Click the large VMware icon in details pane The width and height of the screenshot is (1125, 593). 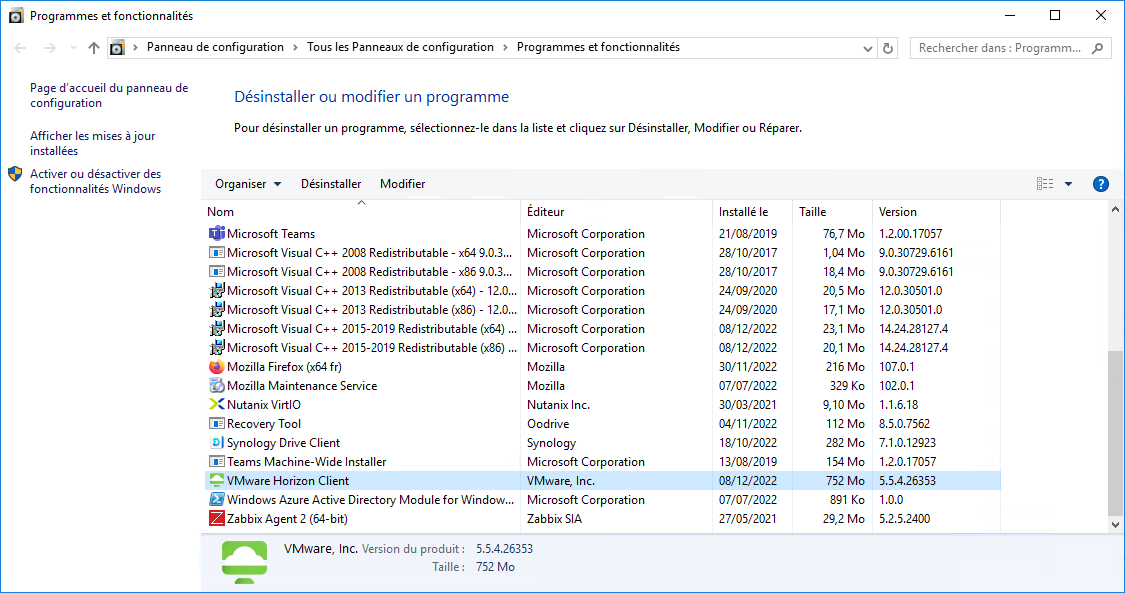pos(245,561)
